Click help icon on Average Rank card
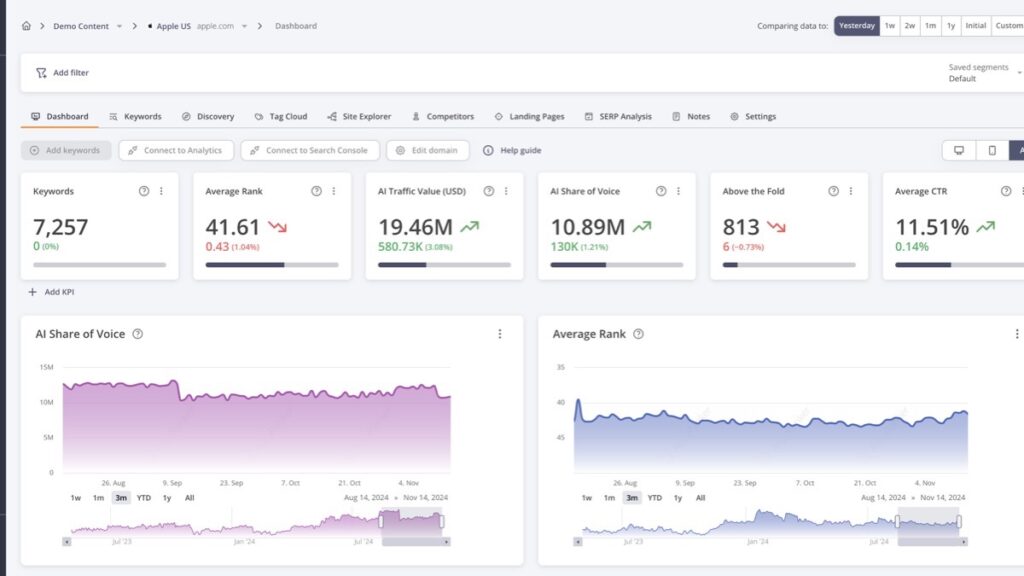This screenshot has width=1024, height=576. [x=316, y=191]
